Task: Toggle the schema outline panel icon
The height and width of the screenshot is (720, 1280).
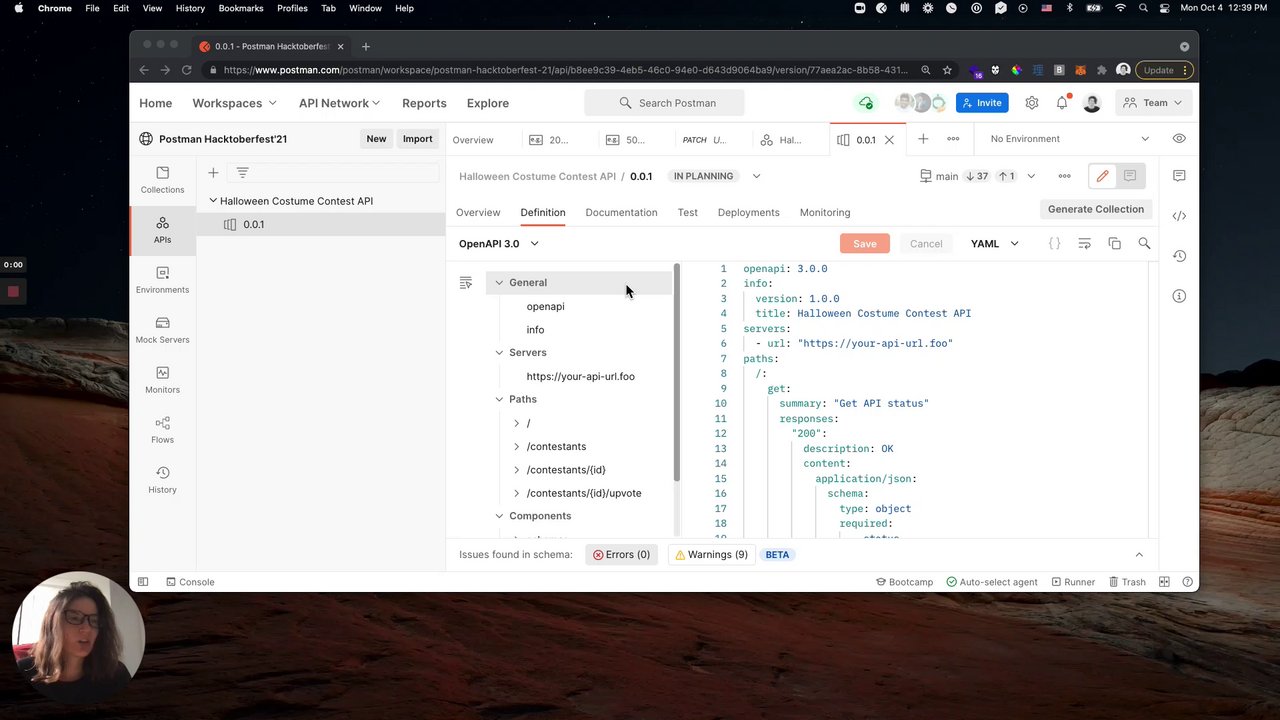Action: pos(465,283)
